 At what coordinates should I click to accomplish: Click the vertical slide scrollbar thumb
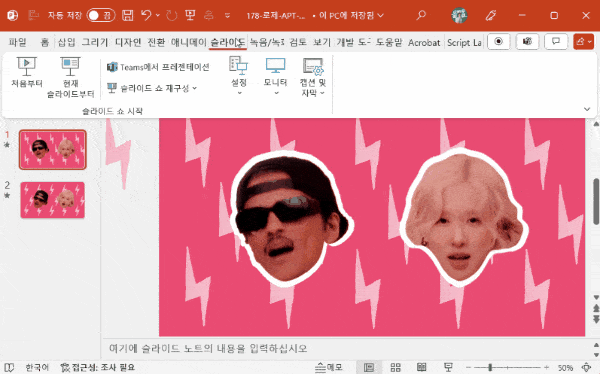pos(596,201)
